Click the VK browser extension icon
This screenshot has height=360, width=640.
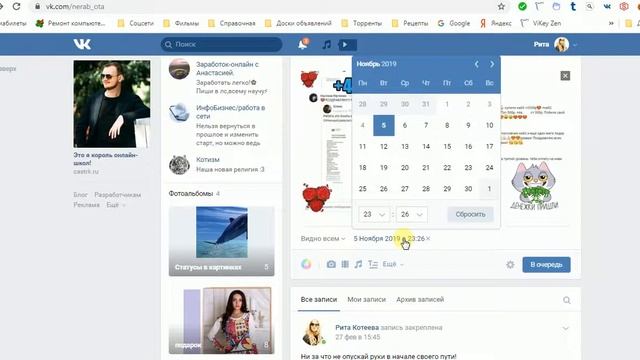click(607, 7)
